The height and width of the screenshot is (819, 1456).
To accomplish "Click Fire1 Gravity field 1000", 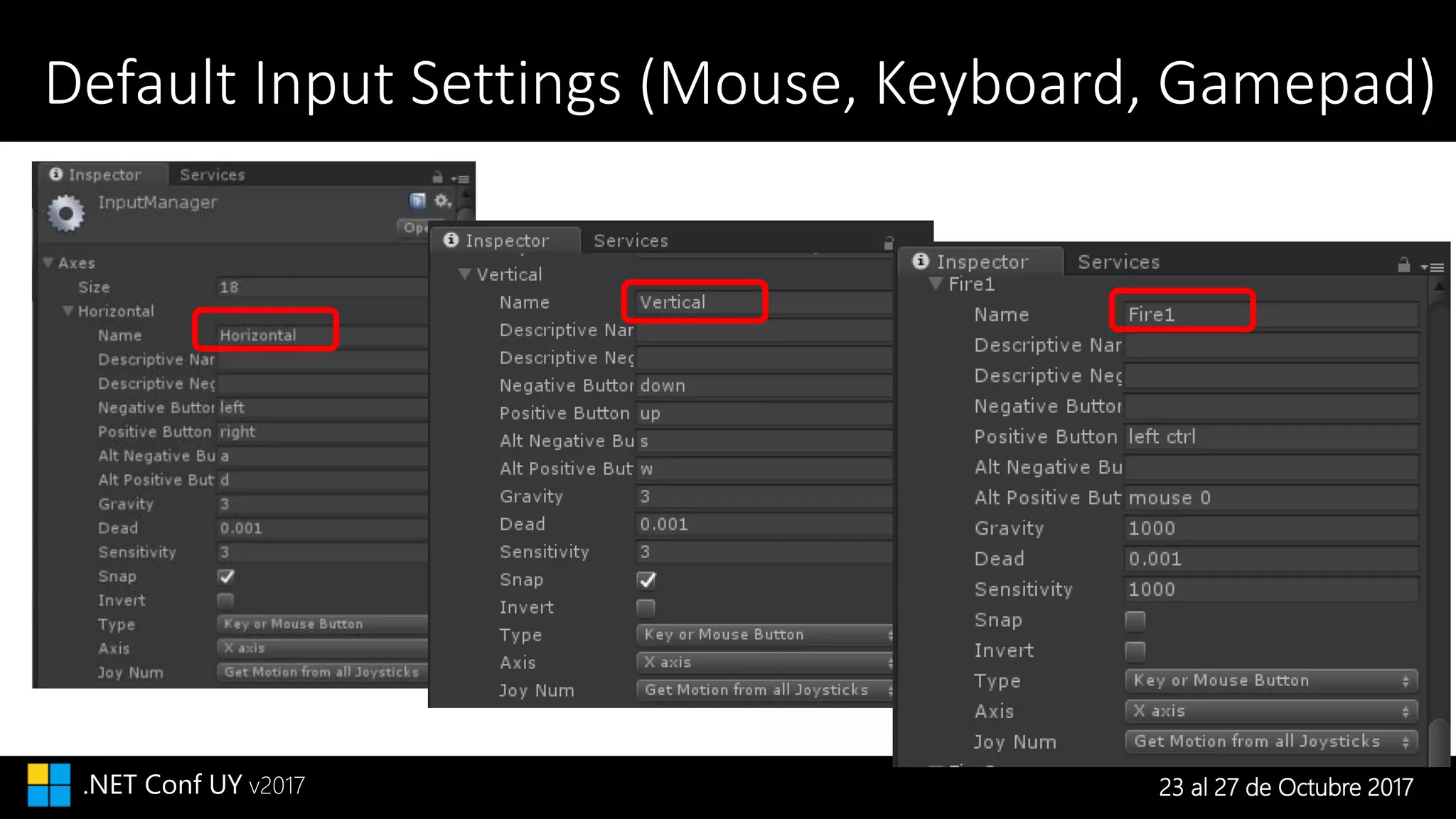I will click(1272, 529).
